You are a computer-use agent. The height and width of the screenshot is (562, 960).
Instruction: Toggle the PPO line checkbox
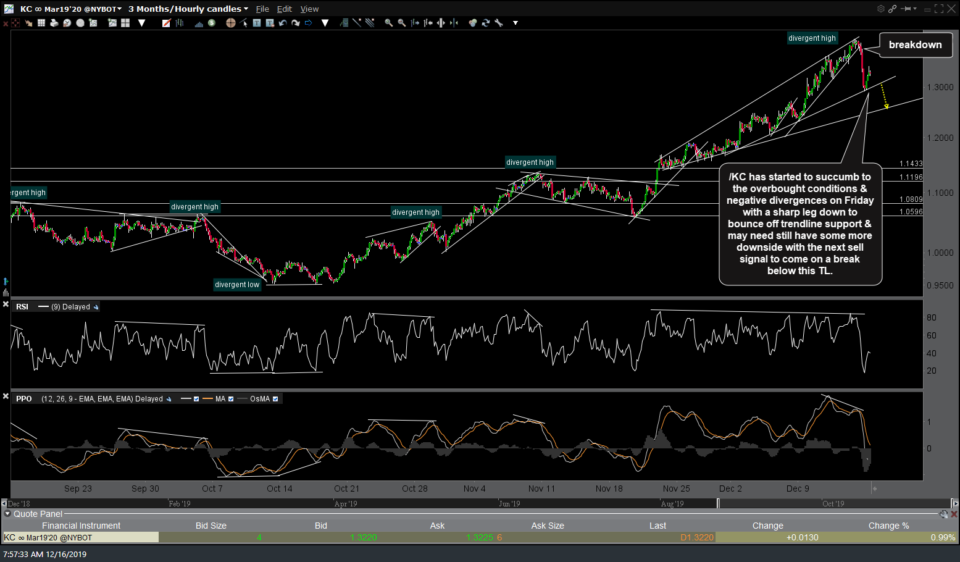[x=194, y=398]
